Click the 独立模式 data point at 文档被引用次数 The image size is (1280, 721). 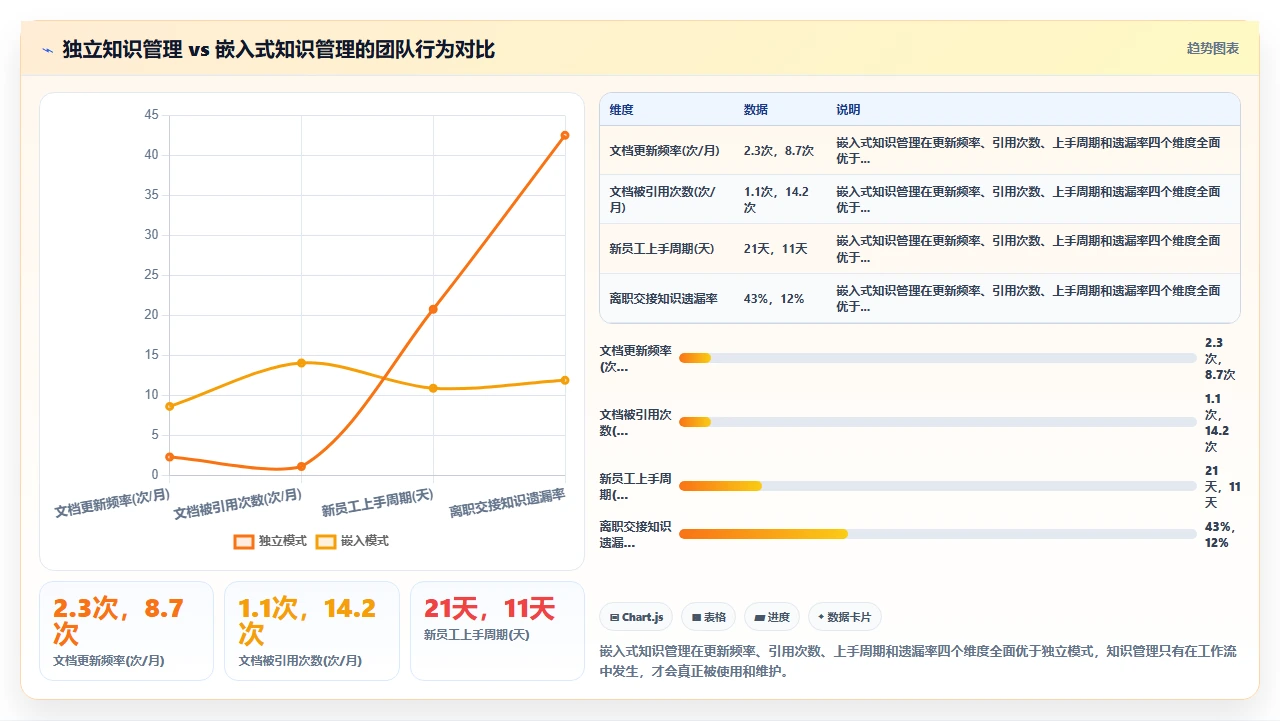(x=301, y=466)
